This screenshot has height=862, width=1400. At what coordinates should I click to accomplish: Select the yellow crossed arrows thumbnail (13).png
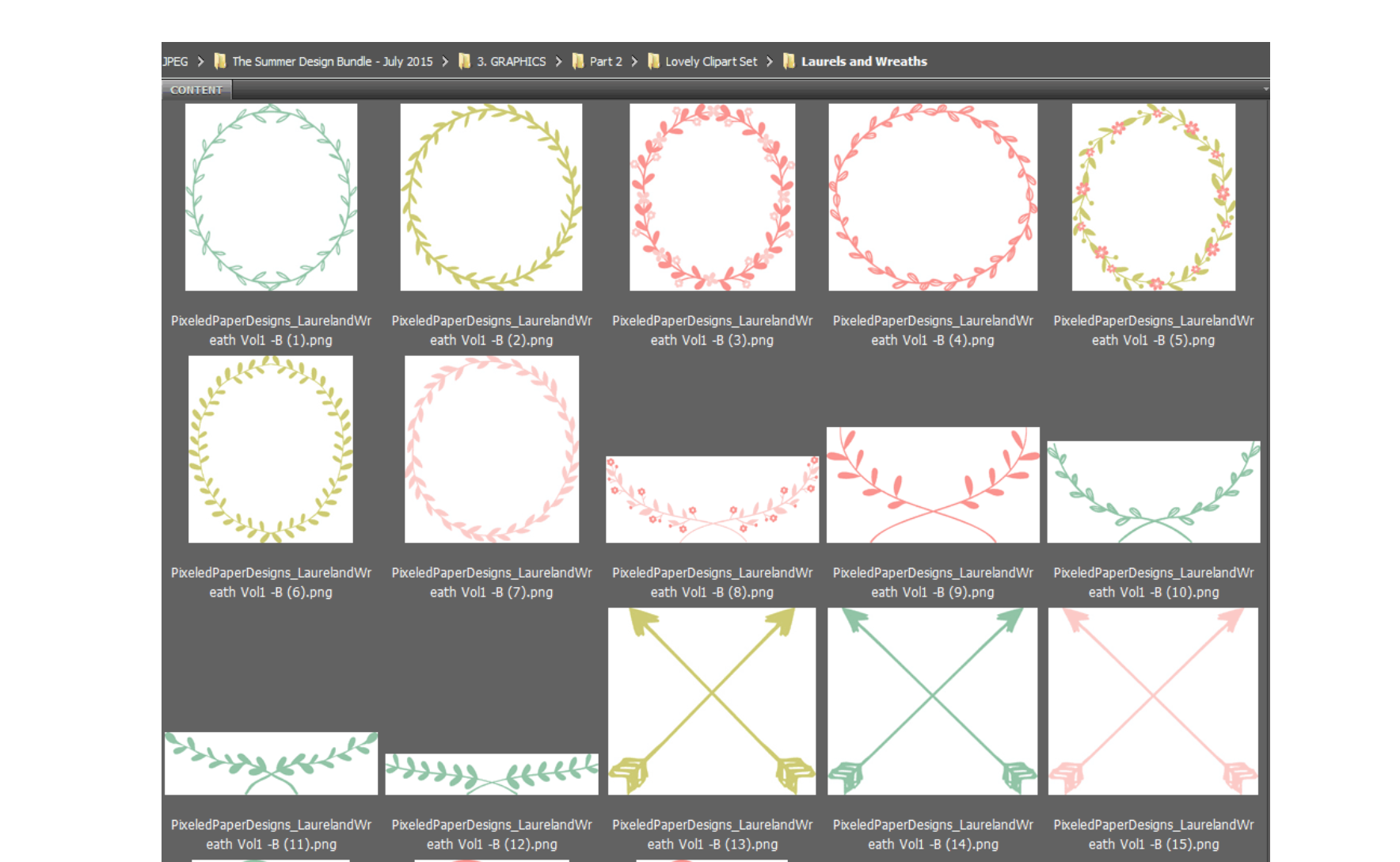712,701
